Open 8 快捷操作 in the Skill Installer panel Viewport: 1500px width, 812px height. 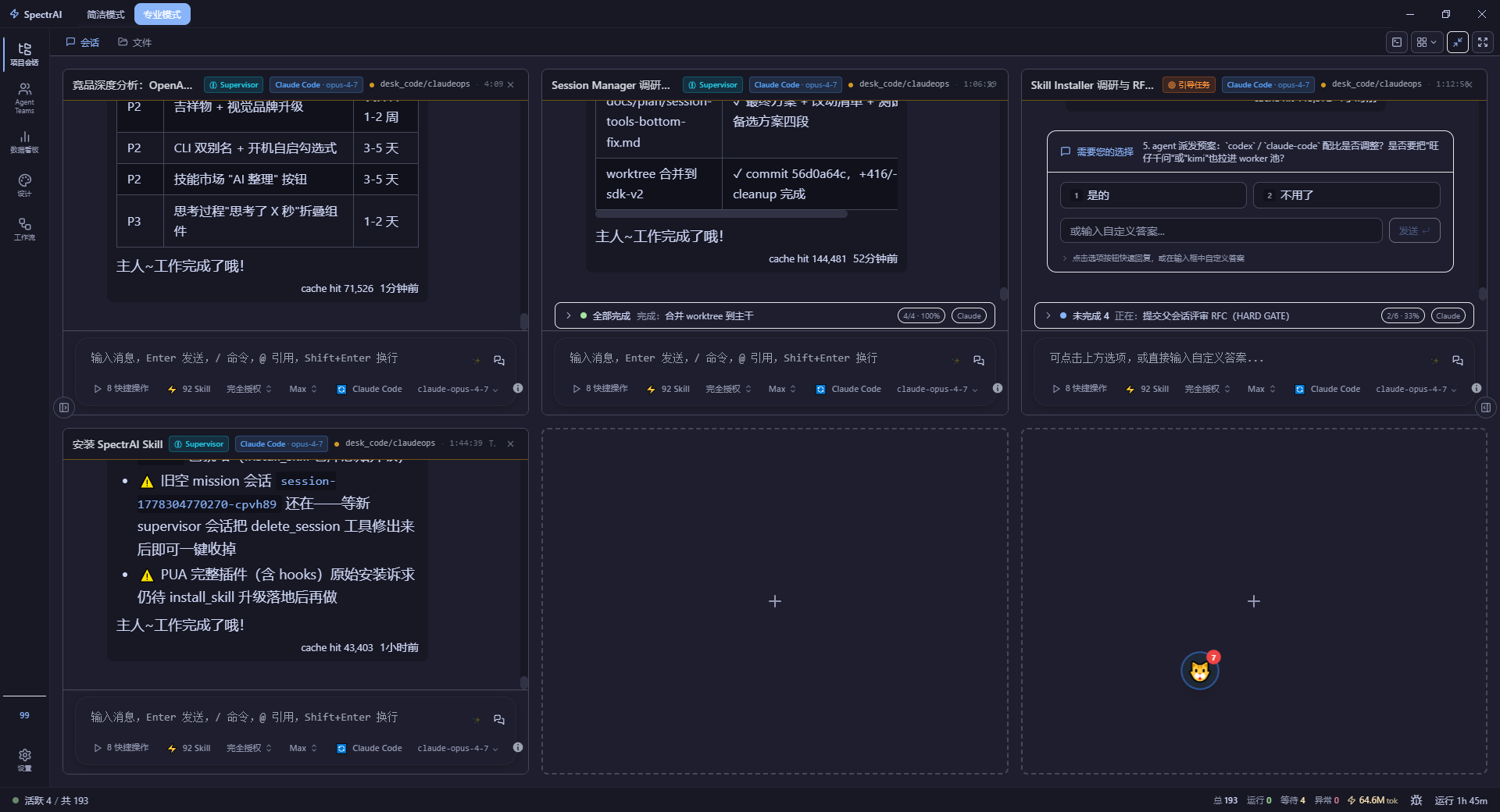click(1080, 389)
